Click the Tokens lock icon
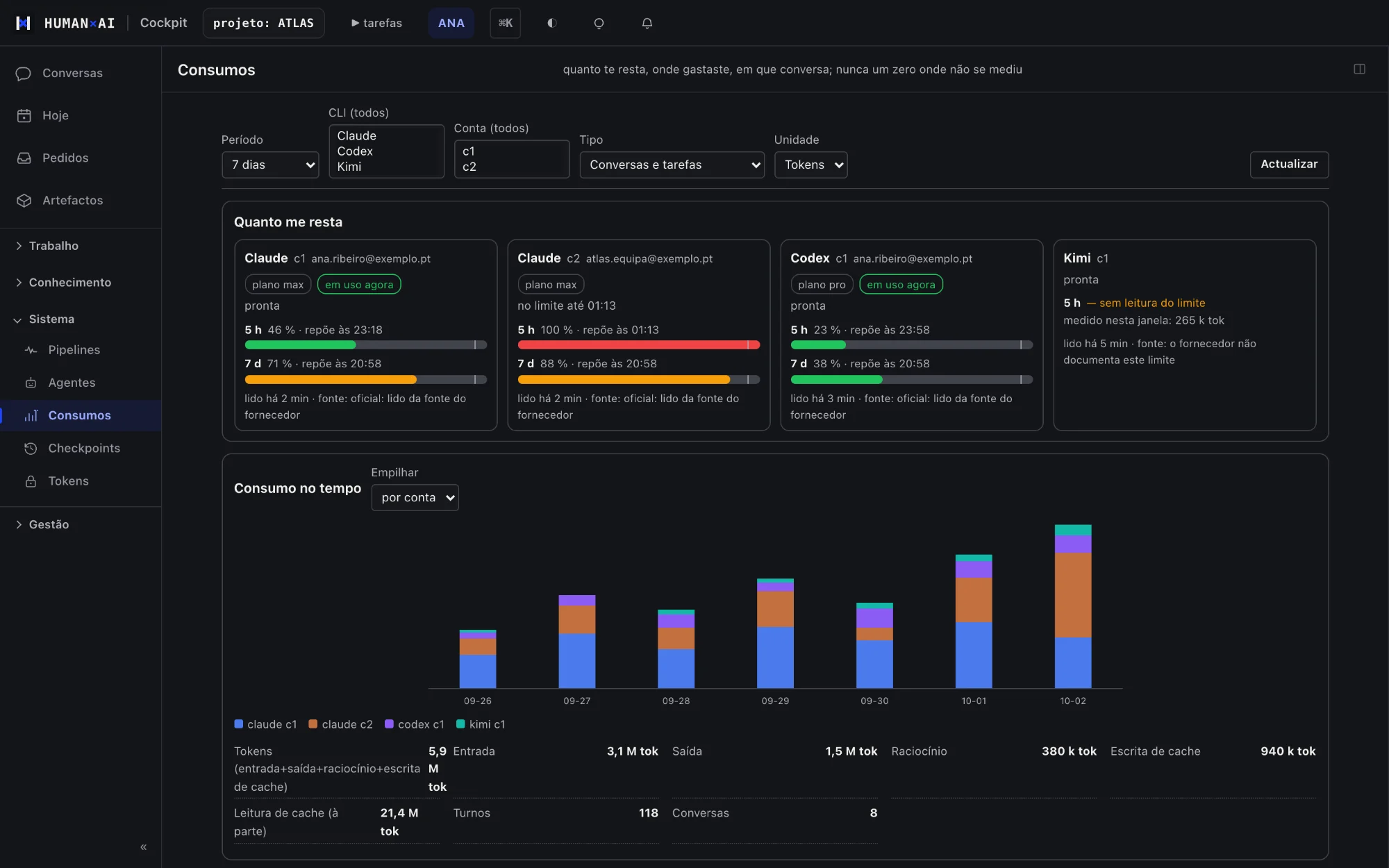Screen dimensions: 1389x868 (x=31, y=481)
